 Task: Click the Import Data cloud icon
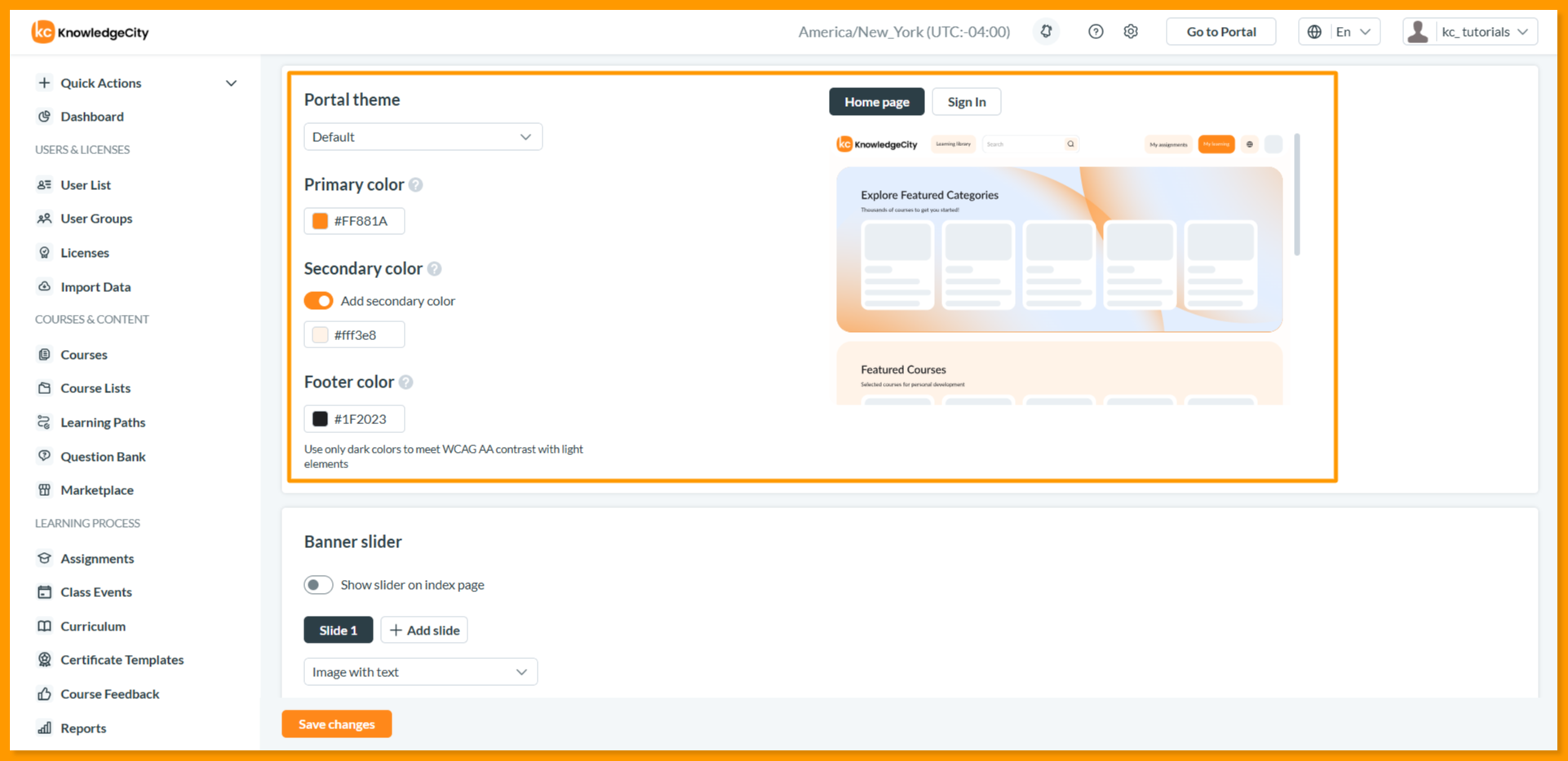(x=45, y=286)
